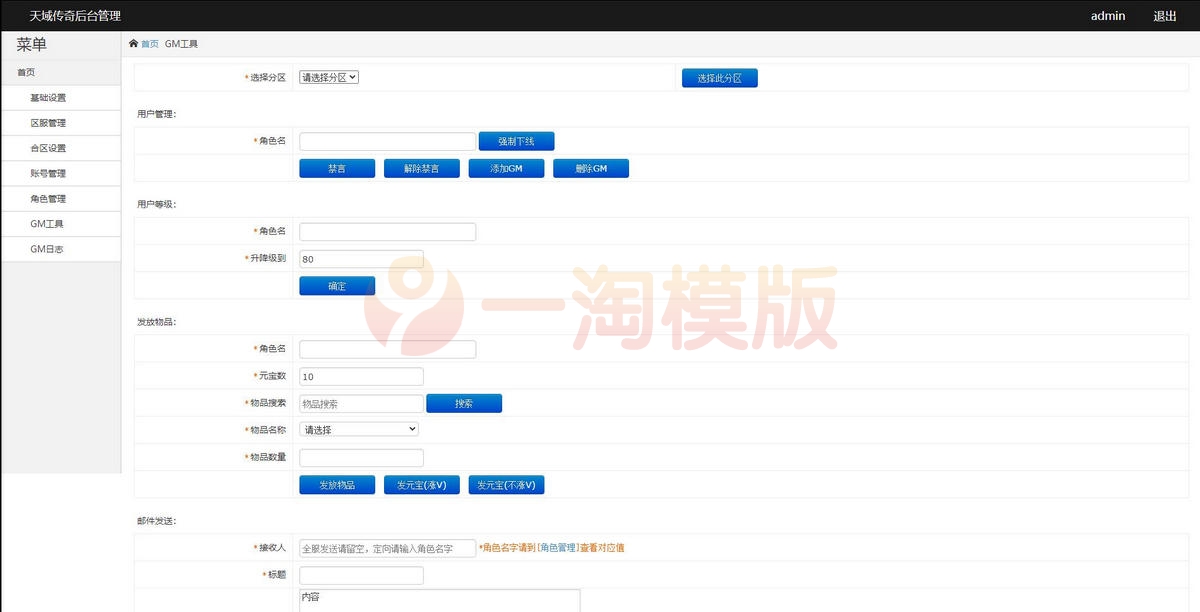Click the 发放物品 send-items button
Image resolution: width=1200 pixels, height=612 pixels.
[336, 484]
